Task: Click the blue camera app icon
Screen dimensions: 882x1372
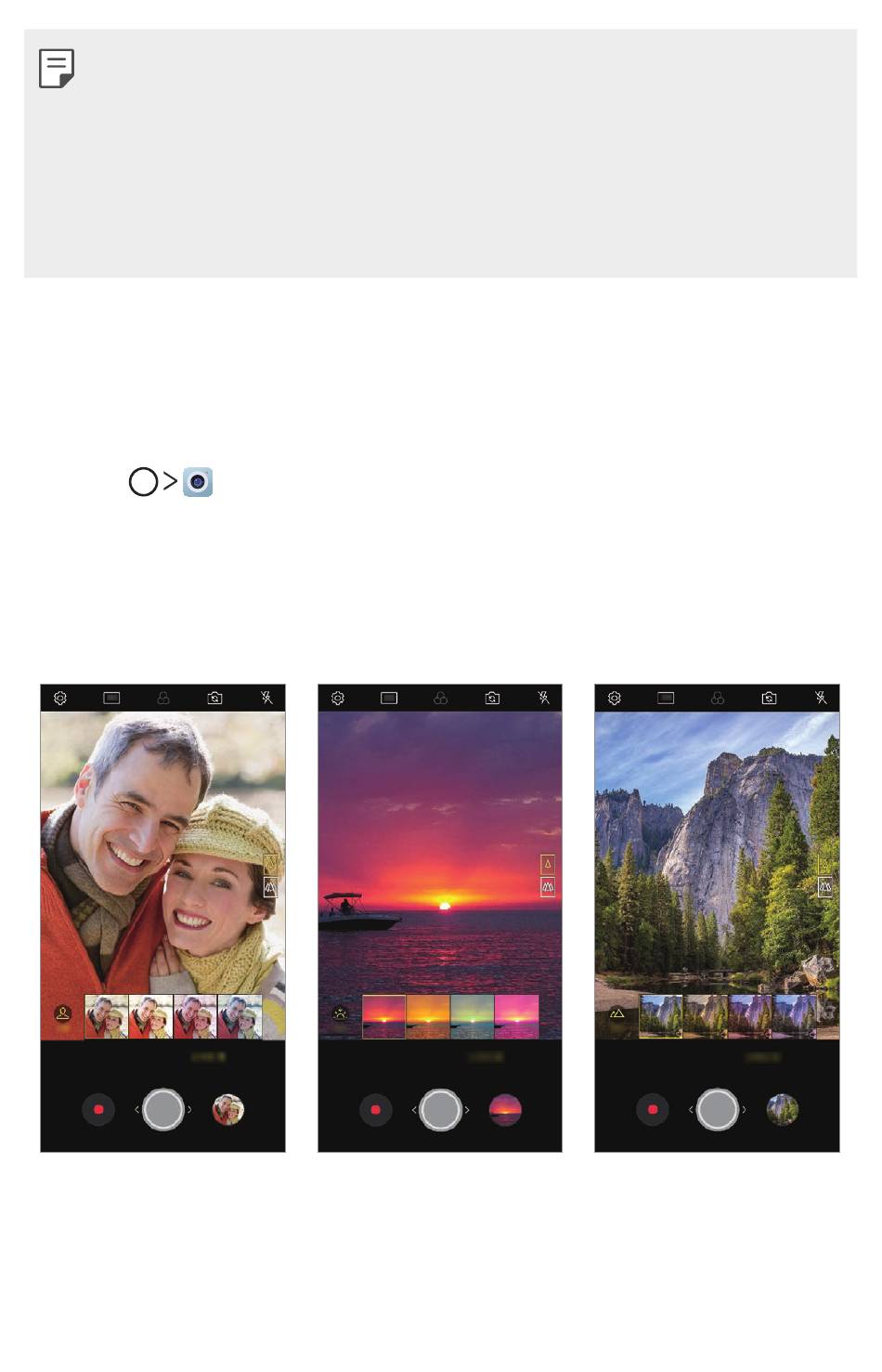Action: [x=198, y=482]
